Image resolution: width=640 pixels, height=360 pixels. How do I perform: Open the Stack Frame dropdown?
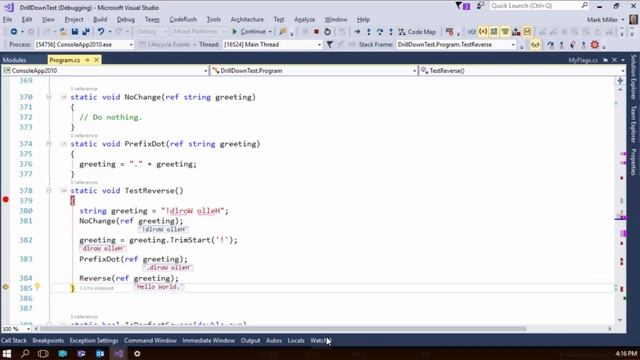(x=457, y=44)
